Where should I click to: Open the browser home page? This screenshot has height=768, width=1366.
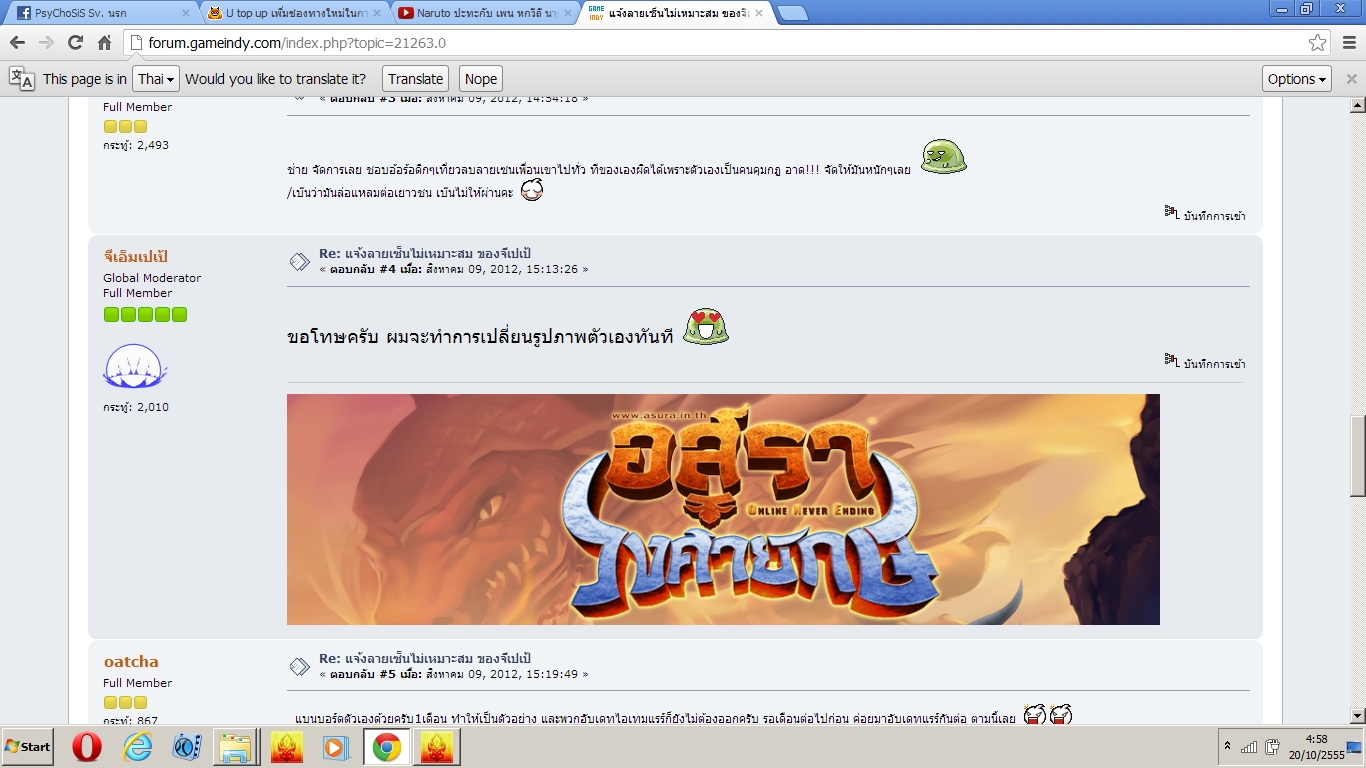pos(104,43)
